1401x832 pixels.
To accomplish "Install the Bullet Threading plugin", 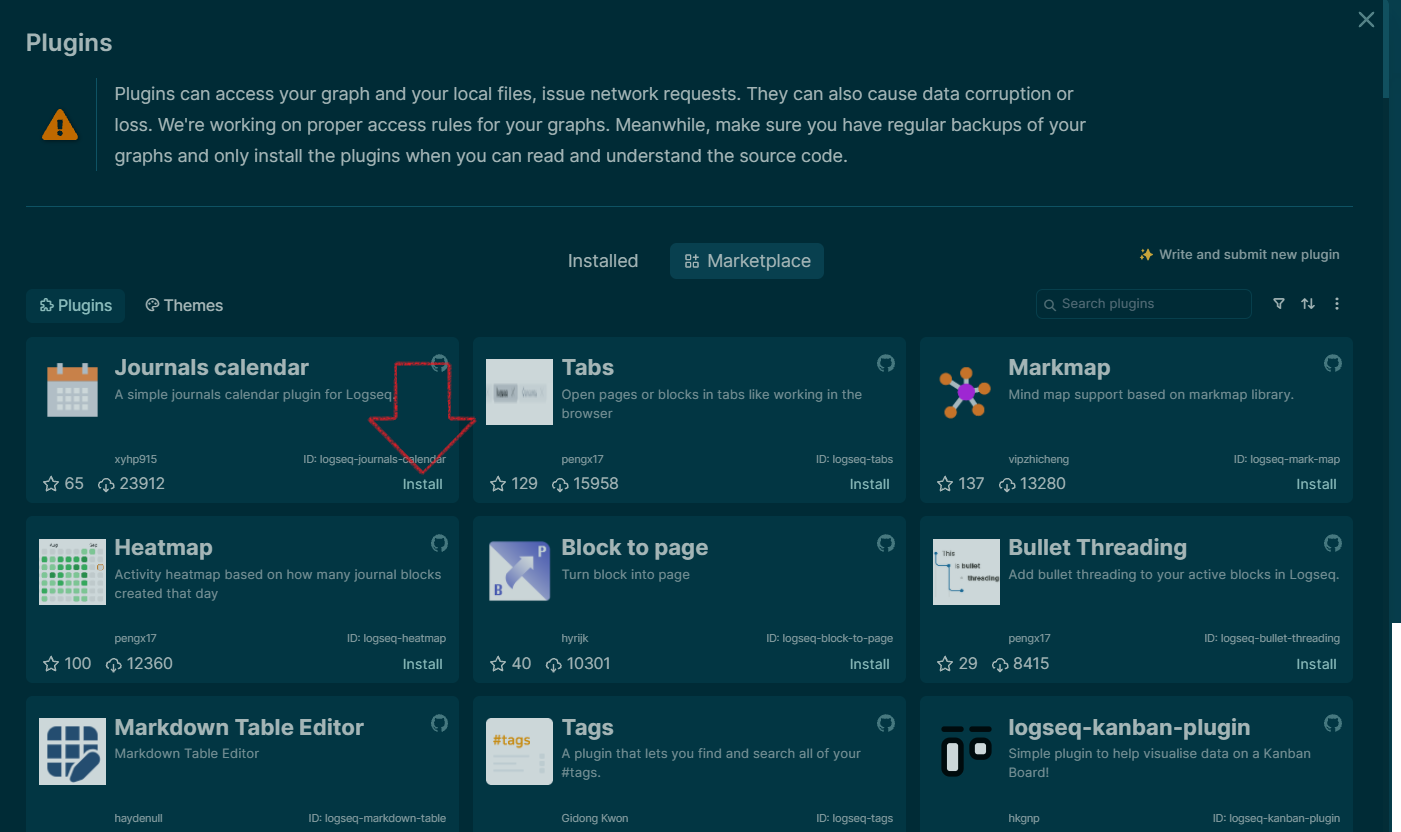I will click(x=1317, y=664).
